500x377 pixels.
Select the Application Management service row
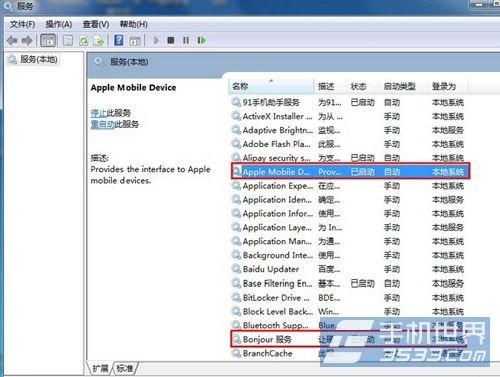tap(348, 241)
